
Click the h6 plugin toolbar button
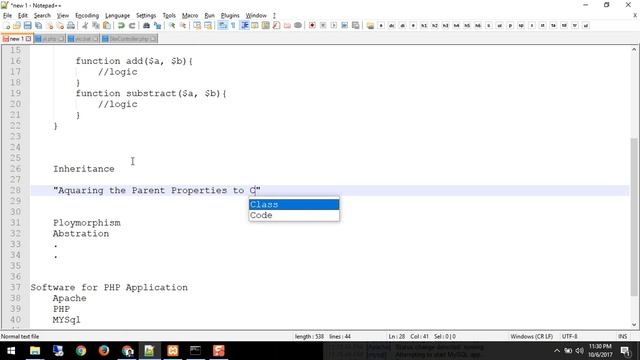478,26
